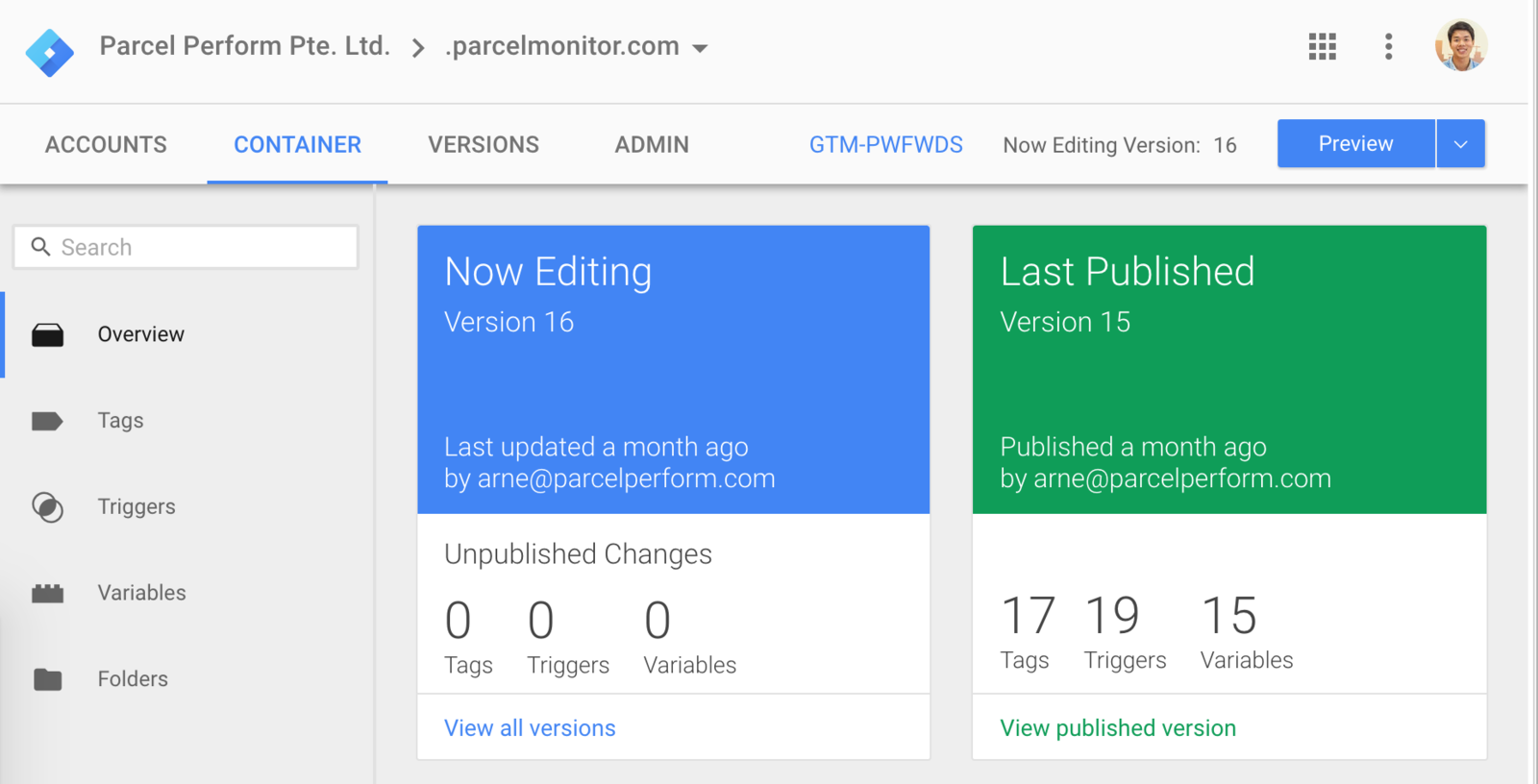Open the three-dot more options menu
The image size is (1538, 784).
pyautogui.click(x=1388, y=46)
